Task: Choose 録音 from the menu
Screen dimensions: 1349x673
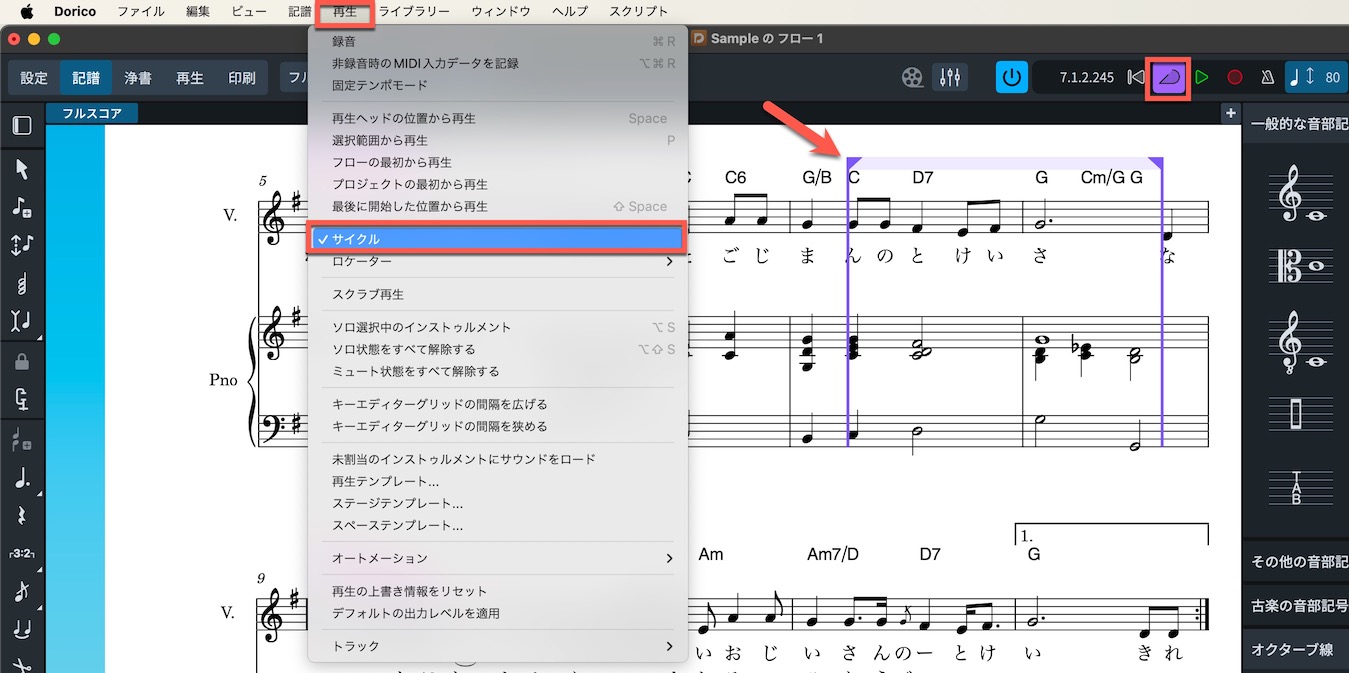Action: click(498, 41)
